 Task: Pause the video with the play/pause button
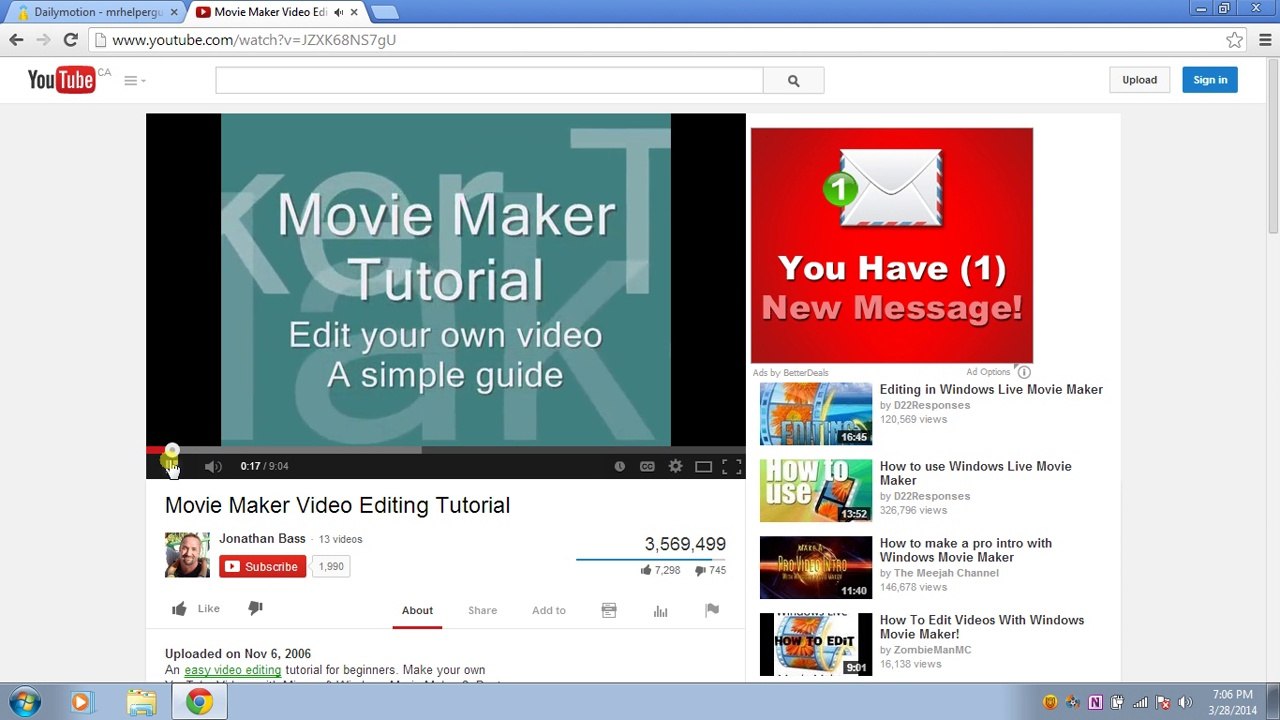click(x=170, y=466)
